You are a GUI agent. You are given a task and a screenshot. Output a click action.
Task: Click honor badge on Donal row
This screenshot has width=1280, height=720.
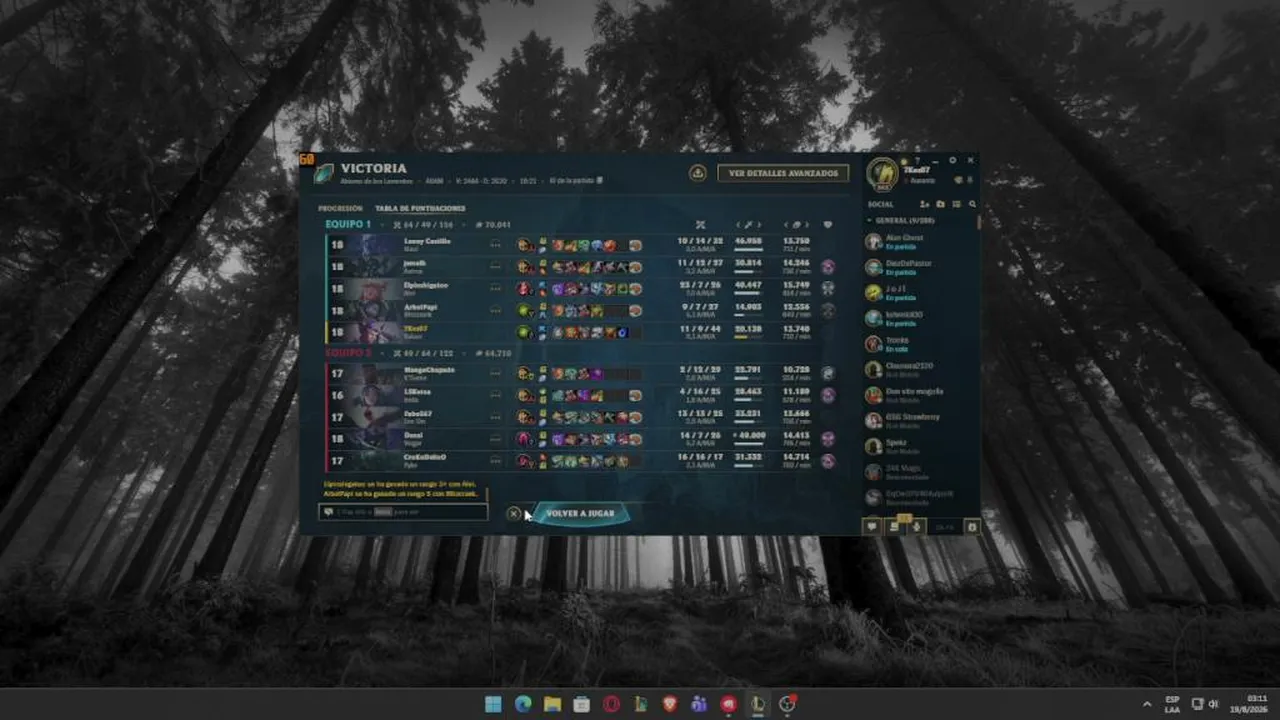[828, 438]
